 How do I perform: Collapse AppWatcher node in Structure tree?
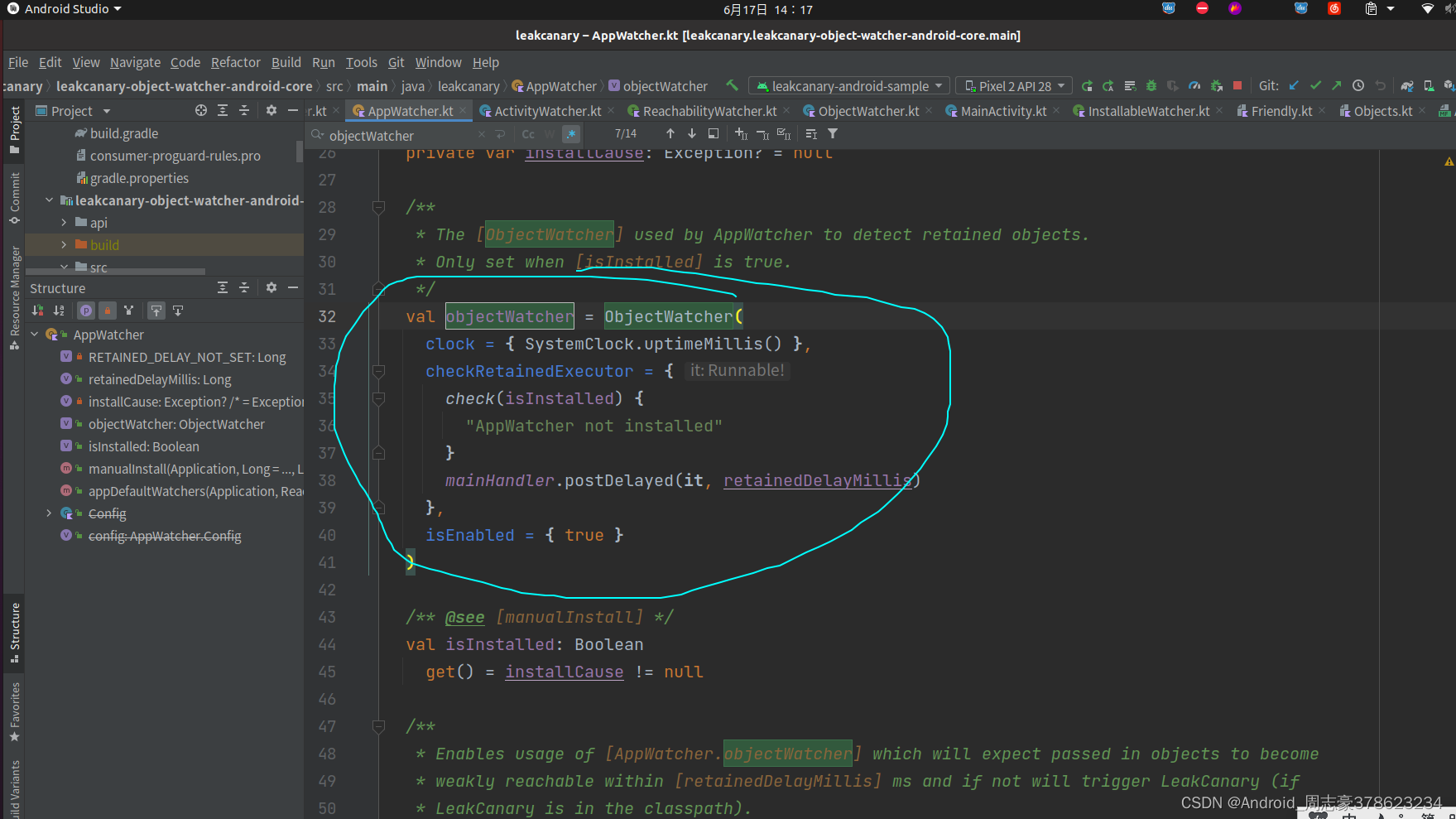(x=34, y=335)
